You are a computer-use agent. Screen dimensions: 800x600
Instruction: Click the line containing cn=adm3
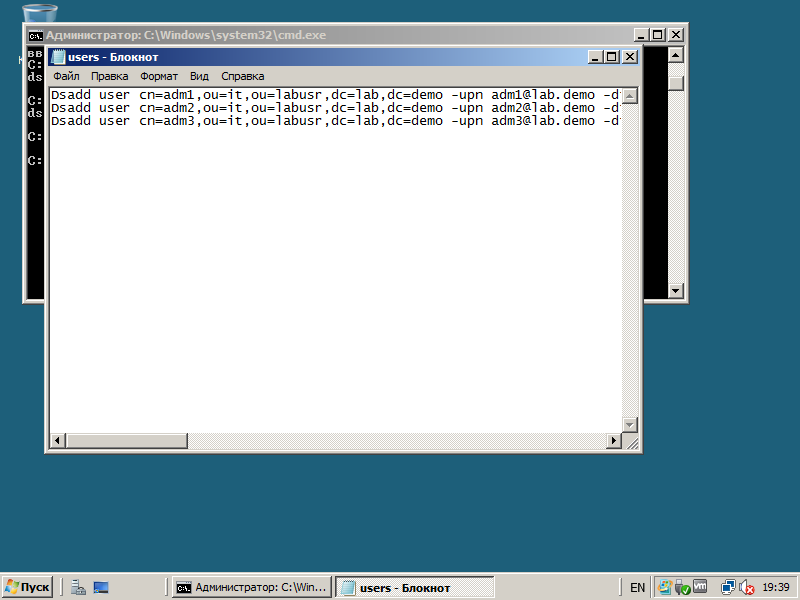coord(335,121)
